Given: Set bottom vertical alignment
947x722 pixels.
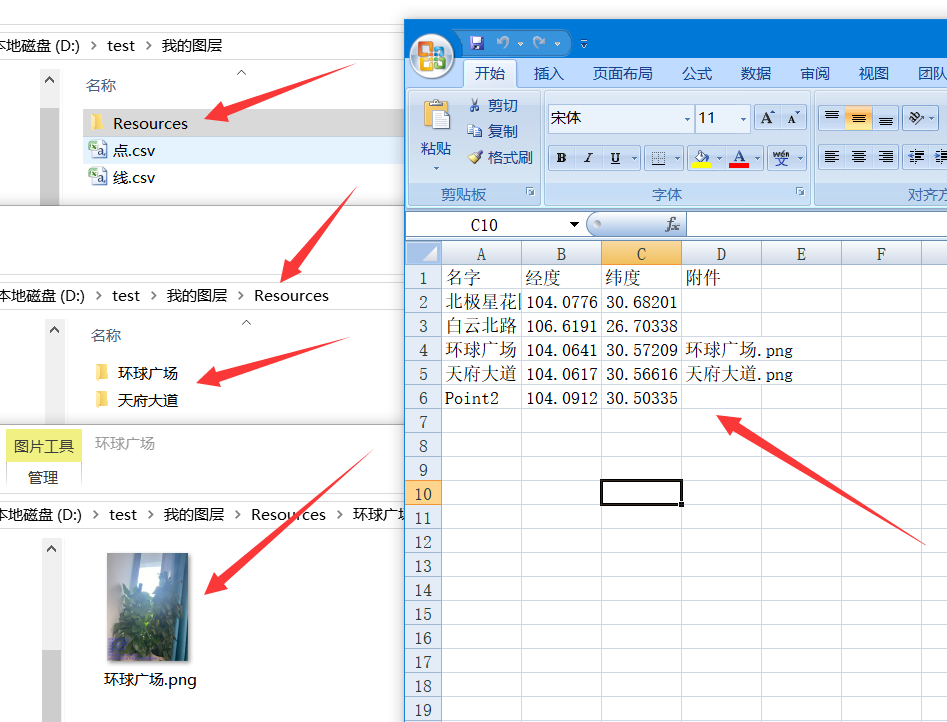Looking at the screenshot, I should coord(885,118).
